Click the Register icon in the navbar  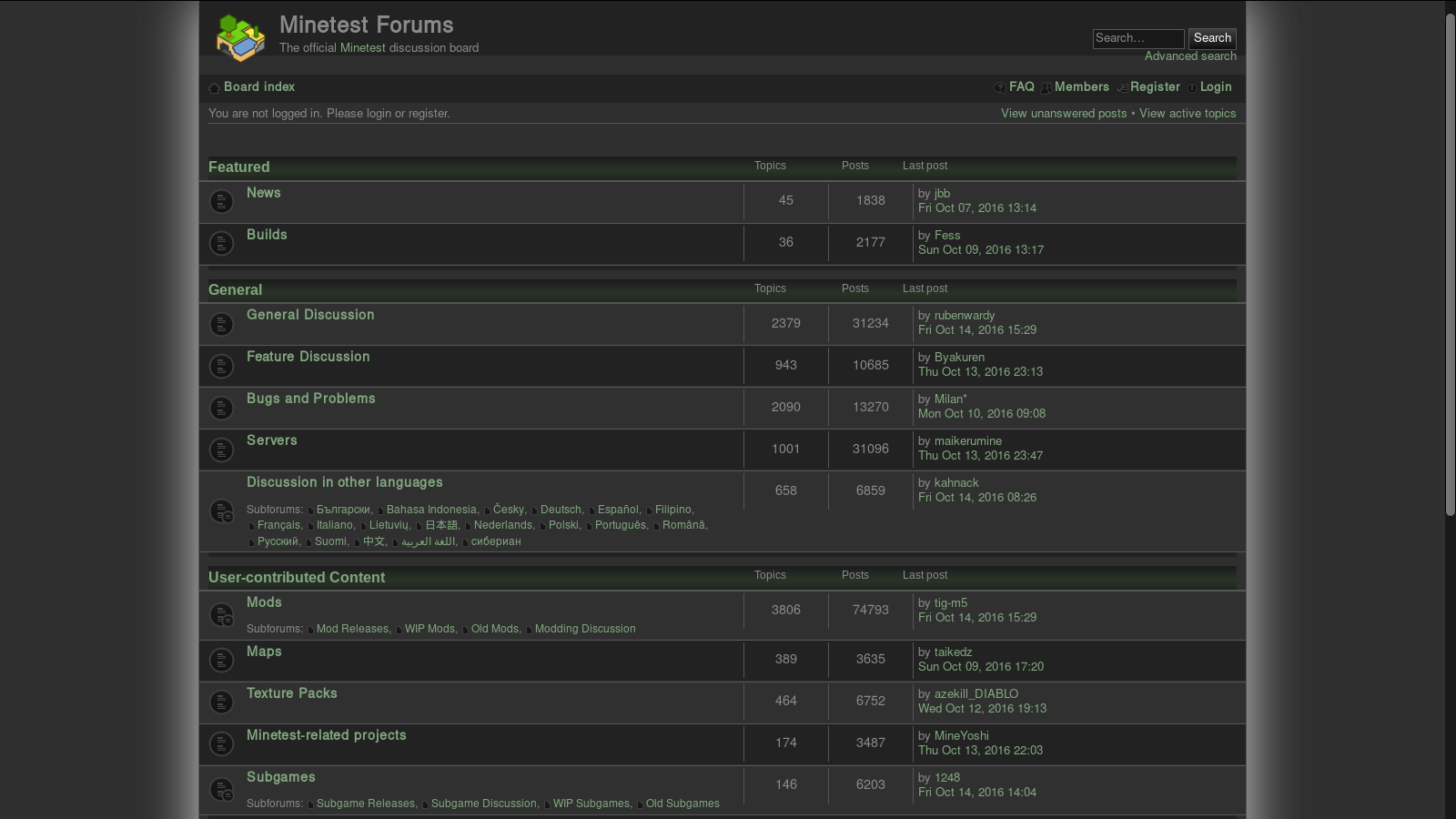coord(1122,87)
